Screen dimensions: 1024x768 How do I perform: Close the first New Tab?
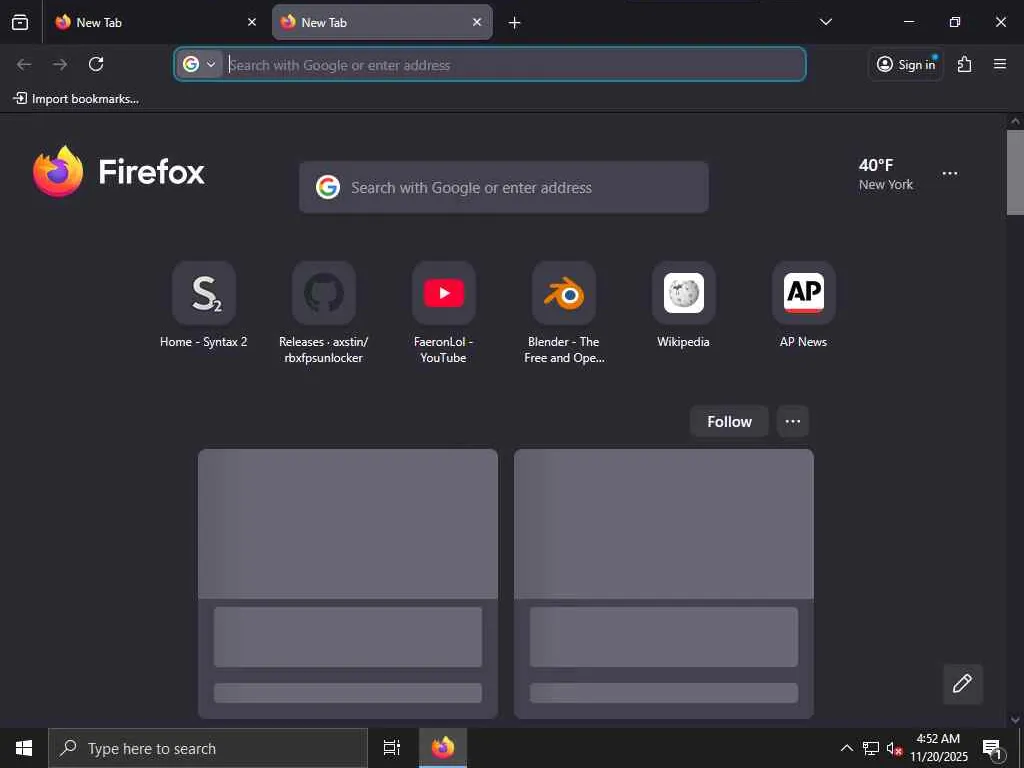coord(251,22)
